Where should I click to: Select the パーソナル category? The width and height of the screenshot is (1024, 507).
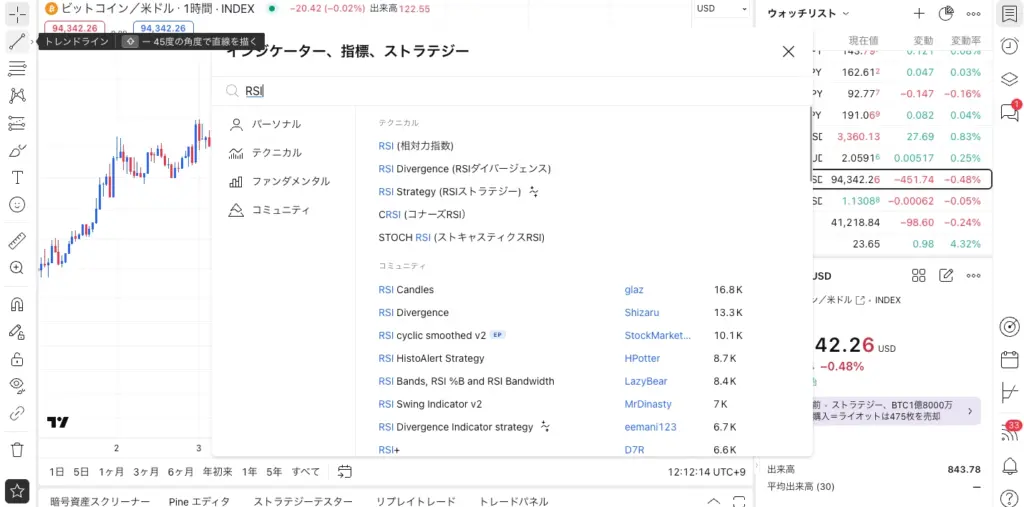[x=283, y=124]
